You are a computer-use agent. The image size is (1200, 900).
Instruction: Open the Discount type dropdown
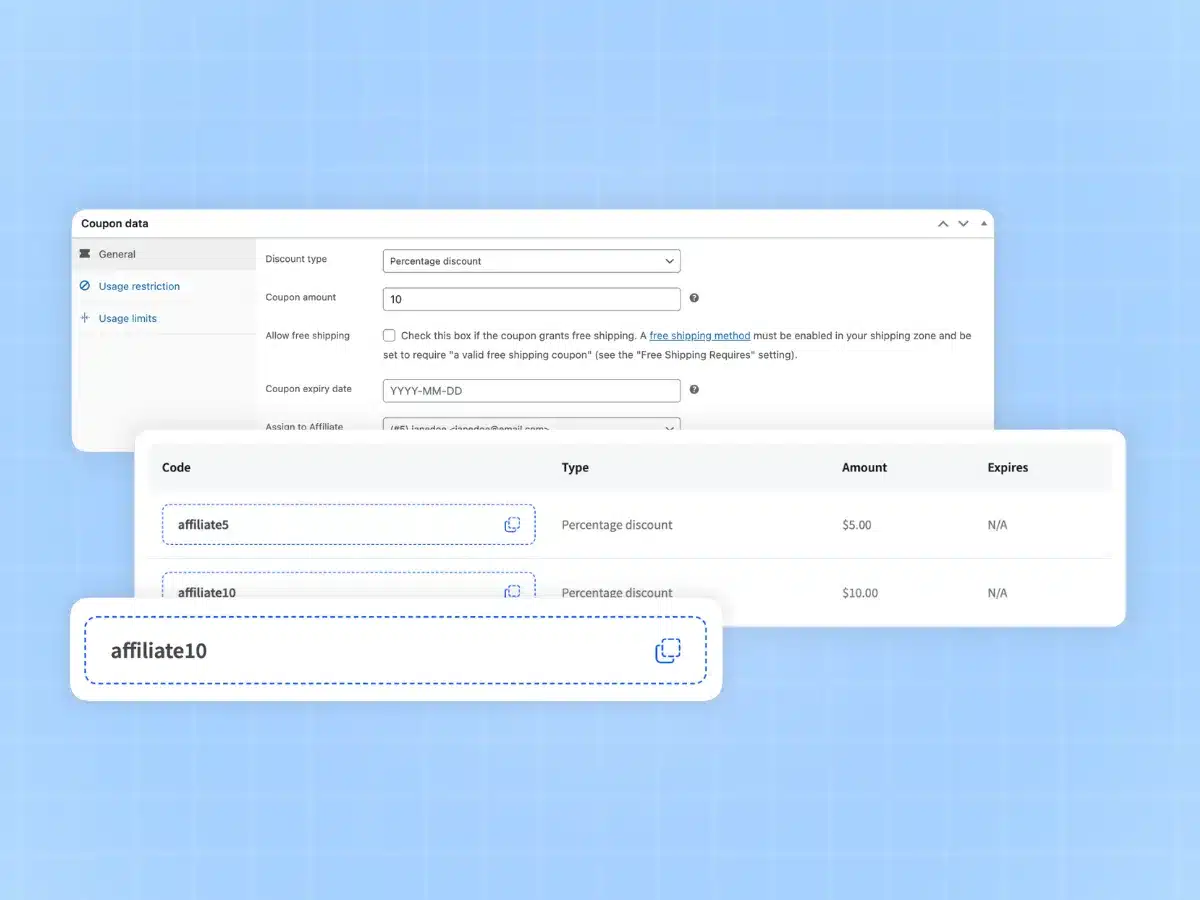coord(531,260)
